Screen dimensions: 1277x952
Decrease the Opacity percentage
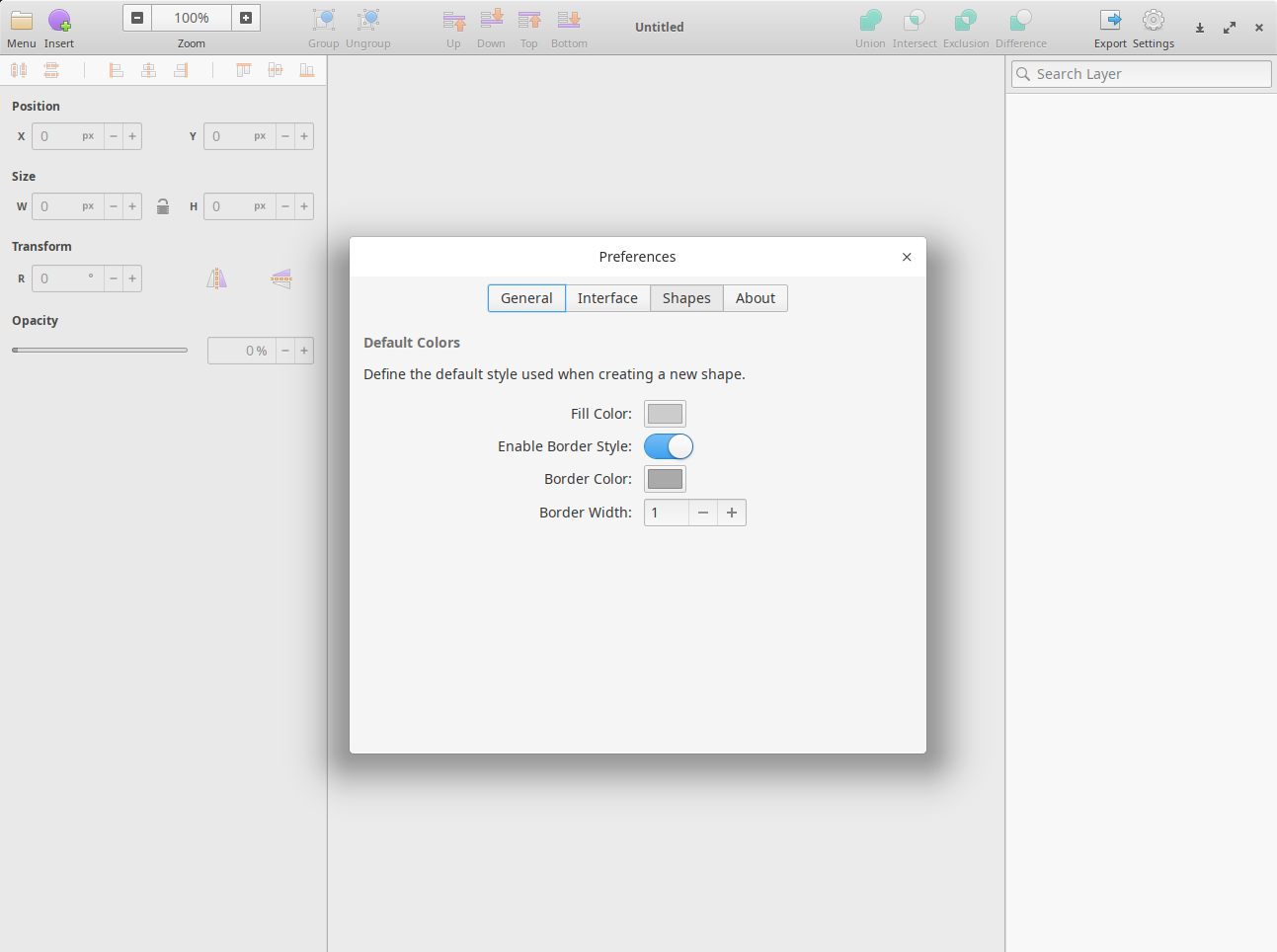[285, 351]
